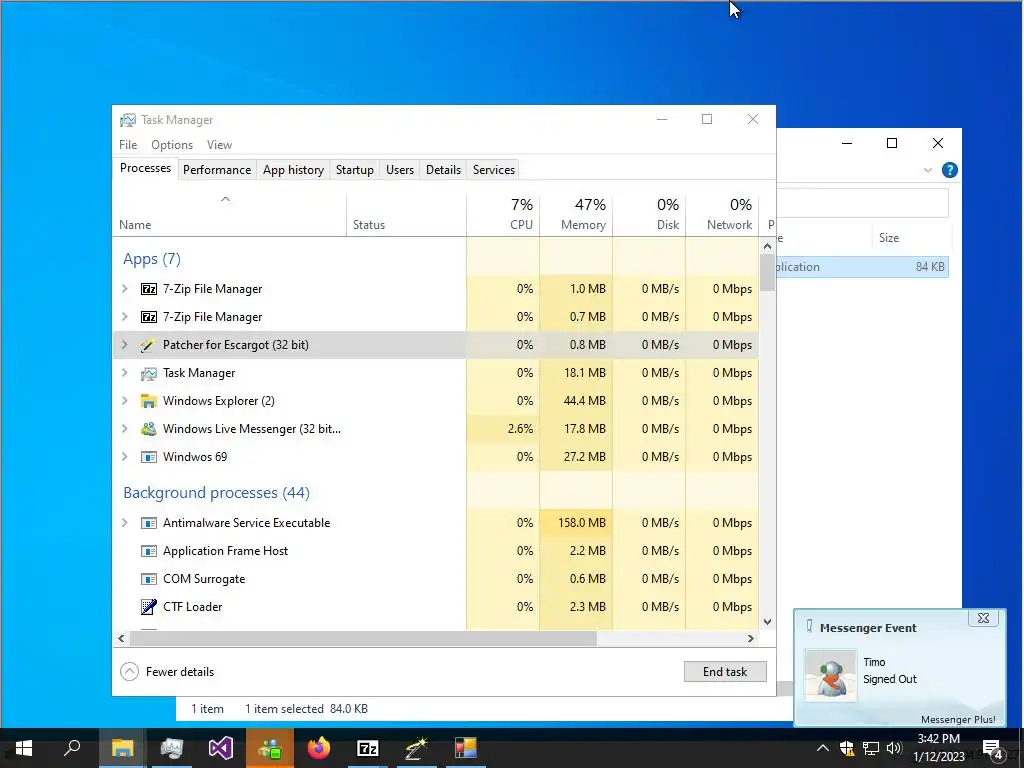Open File Explorer from the taskbar
The height and width of the screenshot is (768, 1024).
122,748
